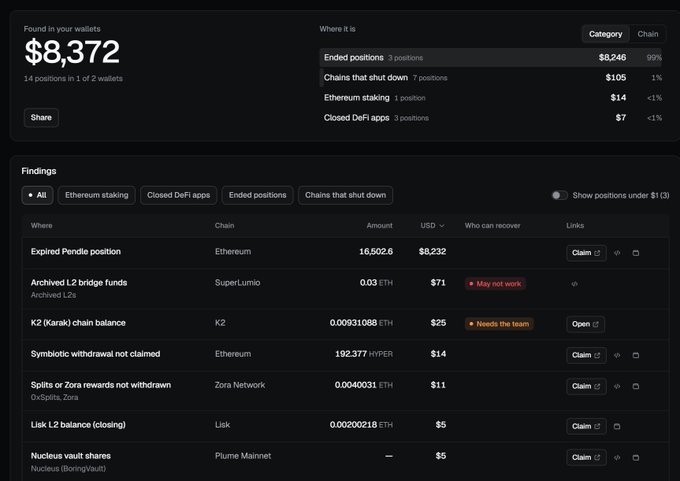
Task: Click the $8,372 total amount
Action: (72, 52)
